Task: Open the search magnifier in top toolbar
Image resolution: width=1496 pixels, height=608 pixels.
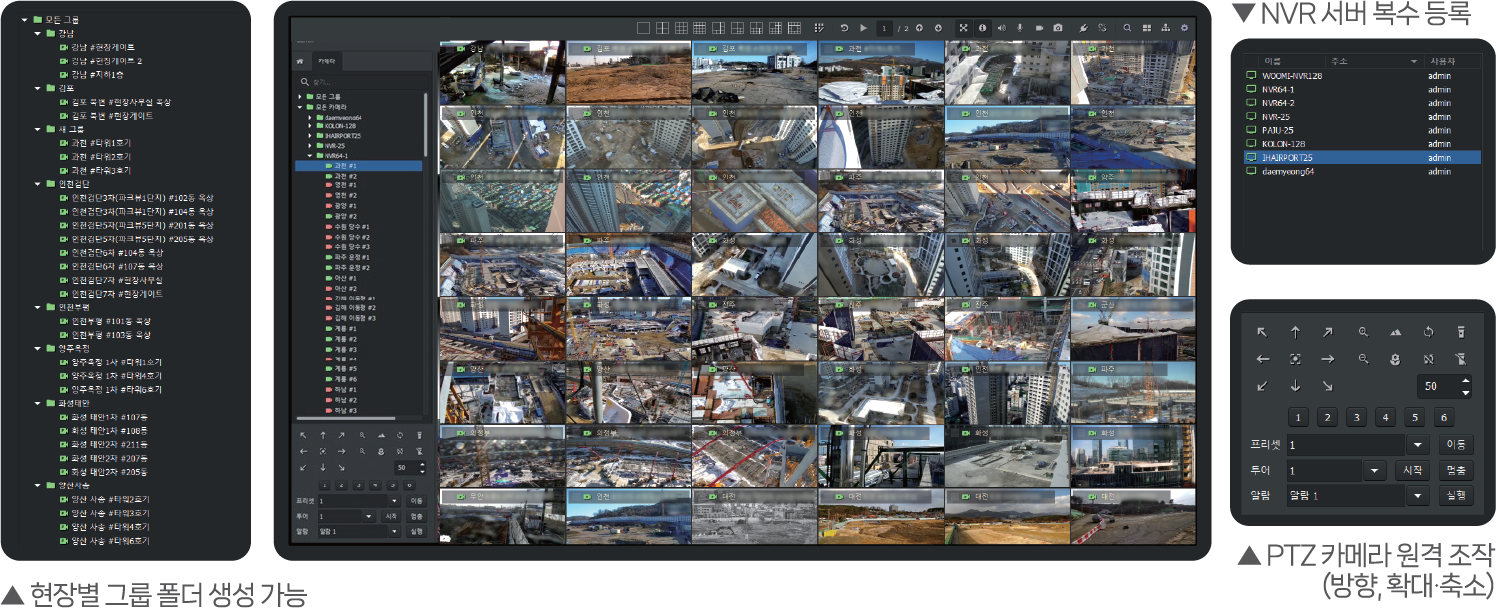Action: coord(1127,28)
